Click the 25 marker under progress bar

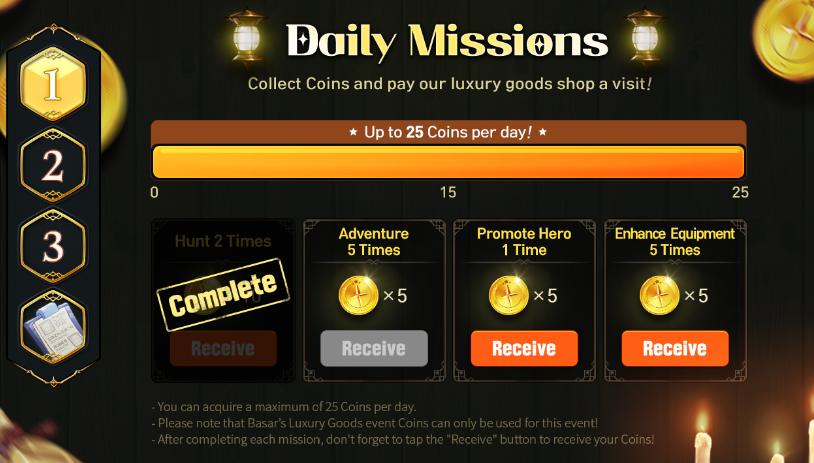[x=740, y=193]
